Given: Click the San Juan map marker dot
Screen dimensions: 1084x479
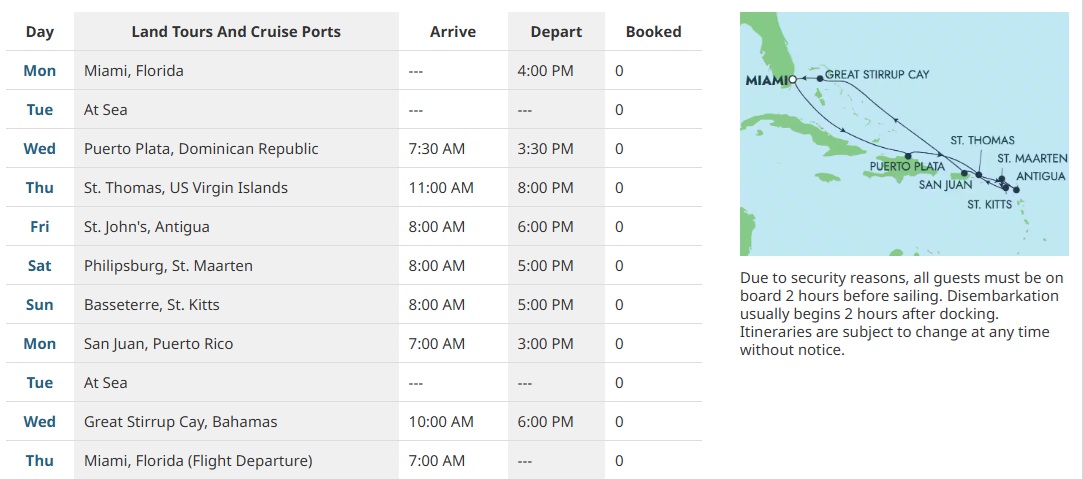Looking at the screenshot, I should (x=965, y=173).
